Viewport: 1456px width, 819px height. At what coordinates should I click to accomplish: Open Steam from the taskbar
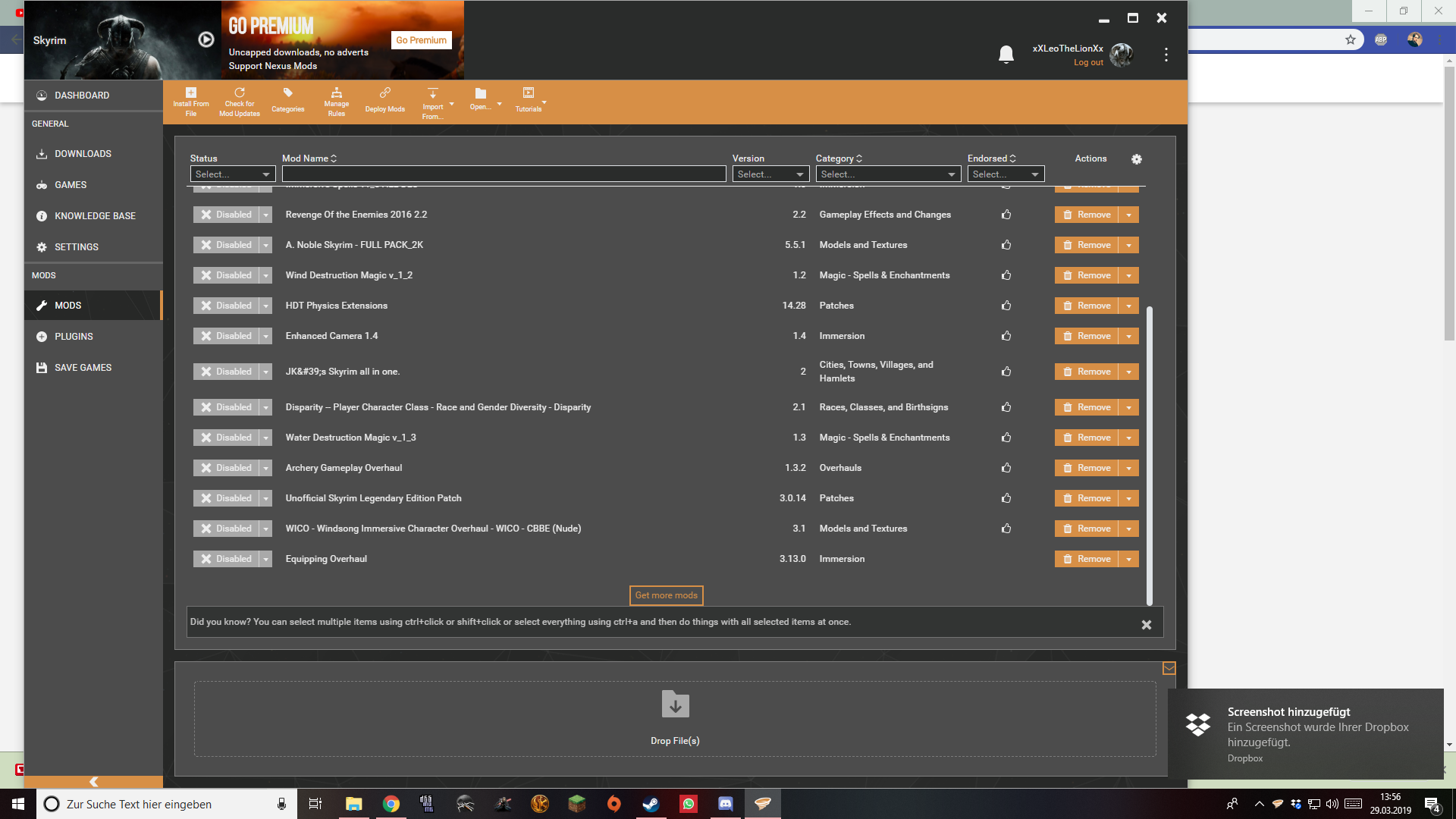point(651,804)
